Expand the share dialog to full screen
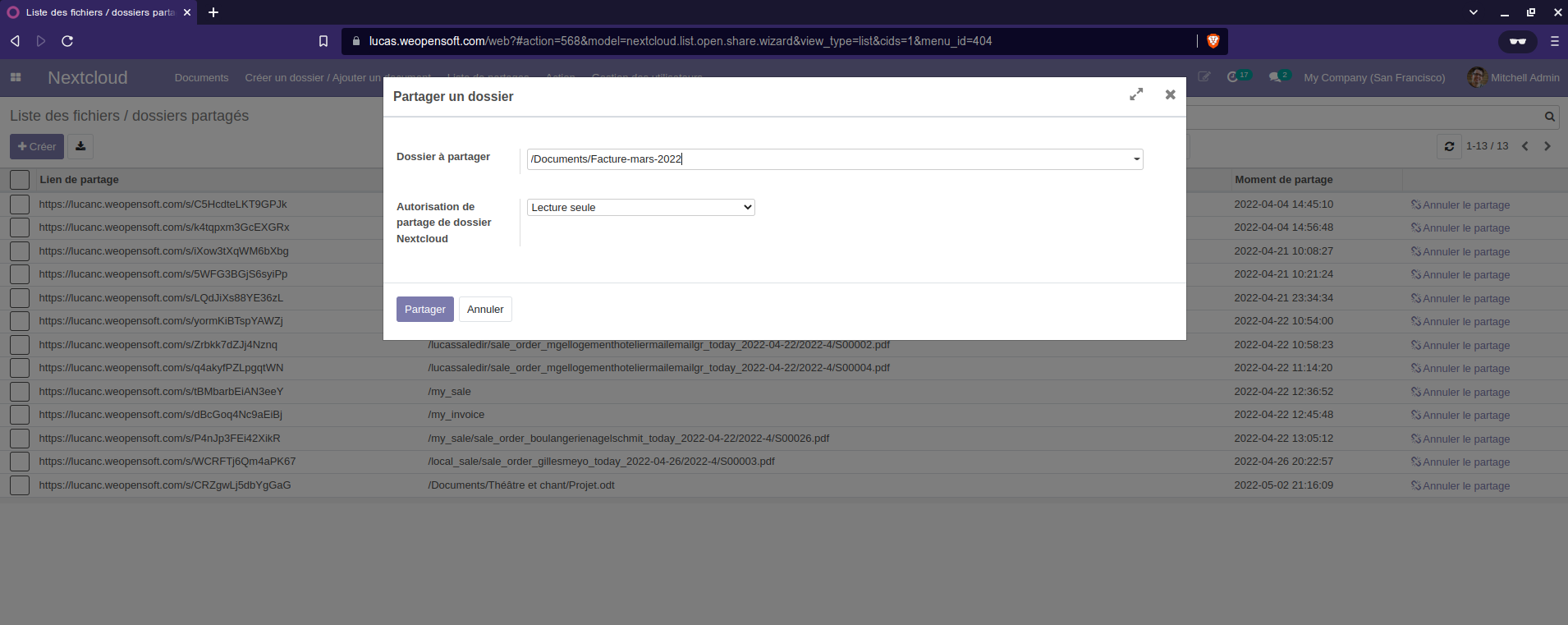The image size is (1568, 625). click(x=1136, y=94)
